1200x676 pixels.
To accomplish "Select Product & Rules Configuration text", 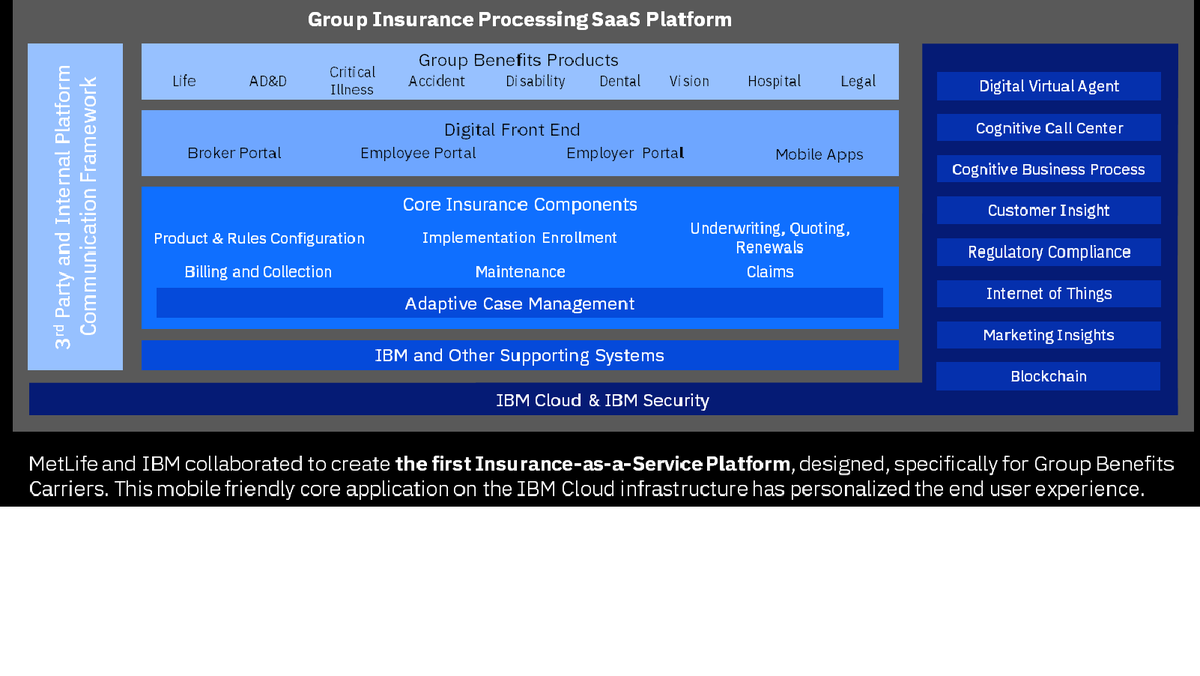I will pos(259,238).
